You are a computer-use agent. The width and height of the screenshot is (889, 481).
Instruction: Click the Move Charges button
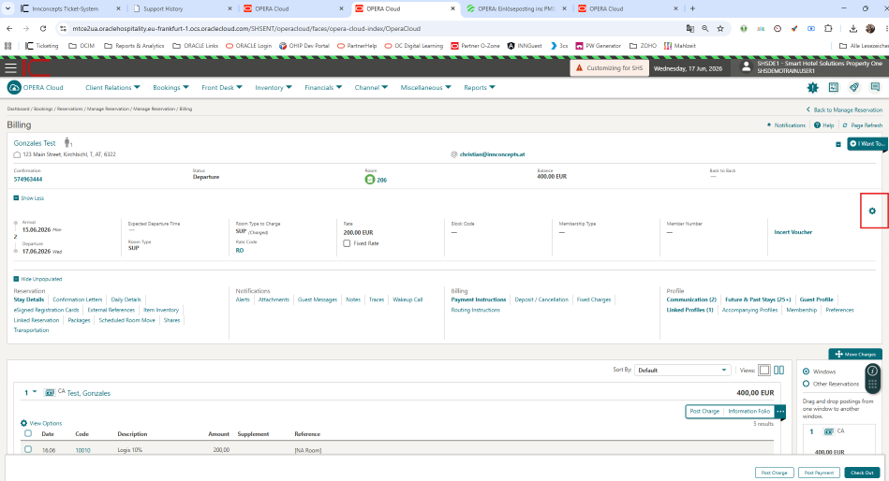tap(855, 354)
